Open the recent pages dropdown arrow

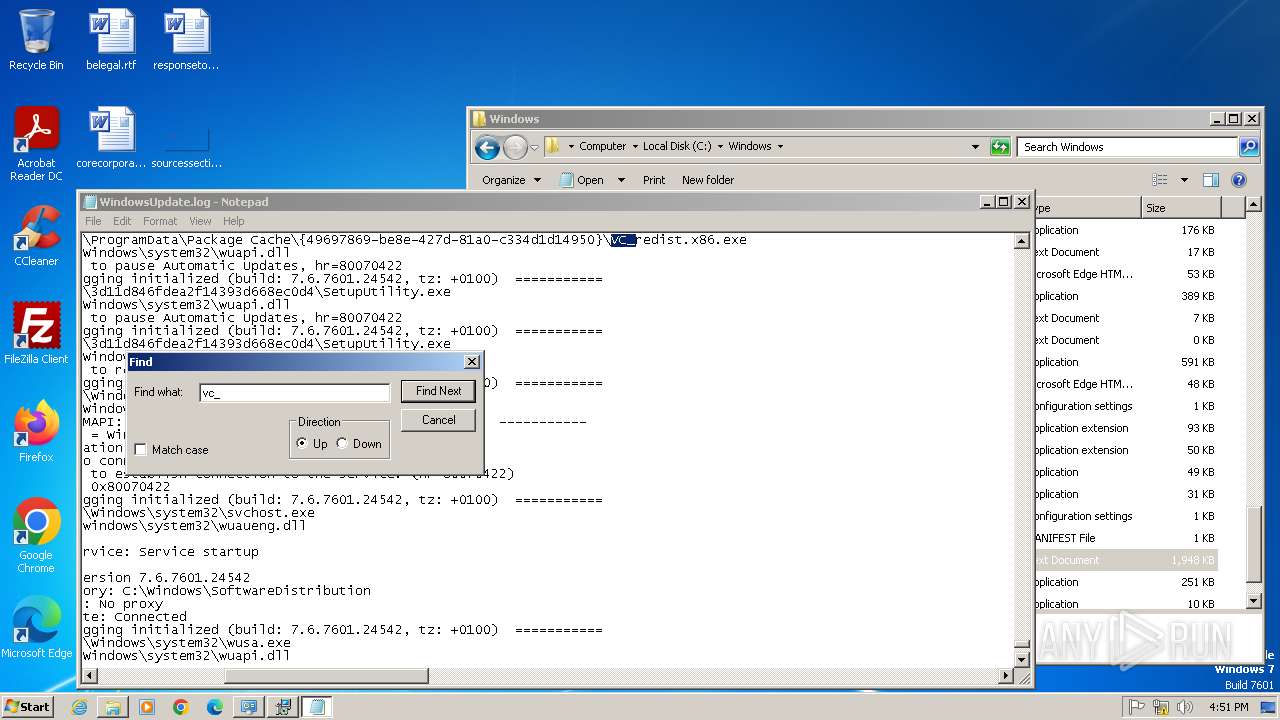(x=534, y=147)
